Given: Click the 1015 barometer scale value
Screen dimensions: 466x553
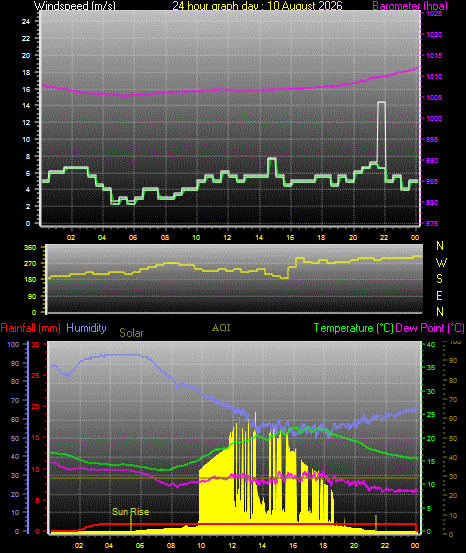Looking at the screenshot, I should point(434,55).
